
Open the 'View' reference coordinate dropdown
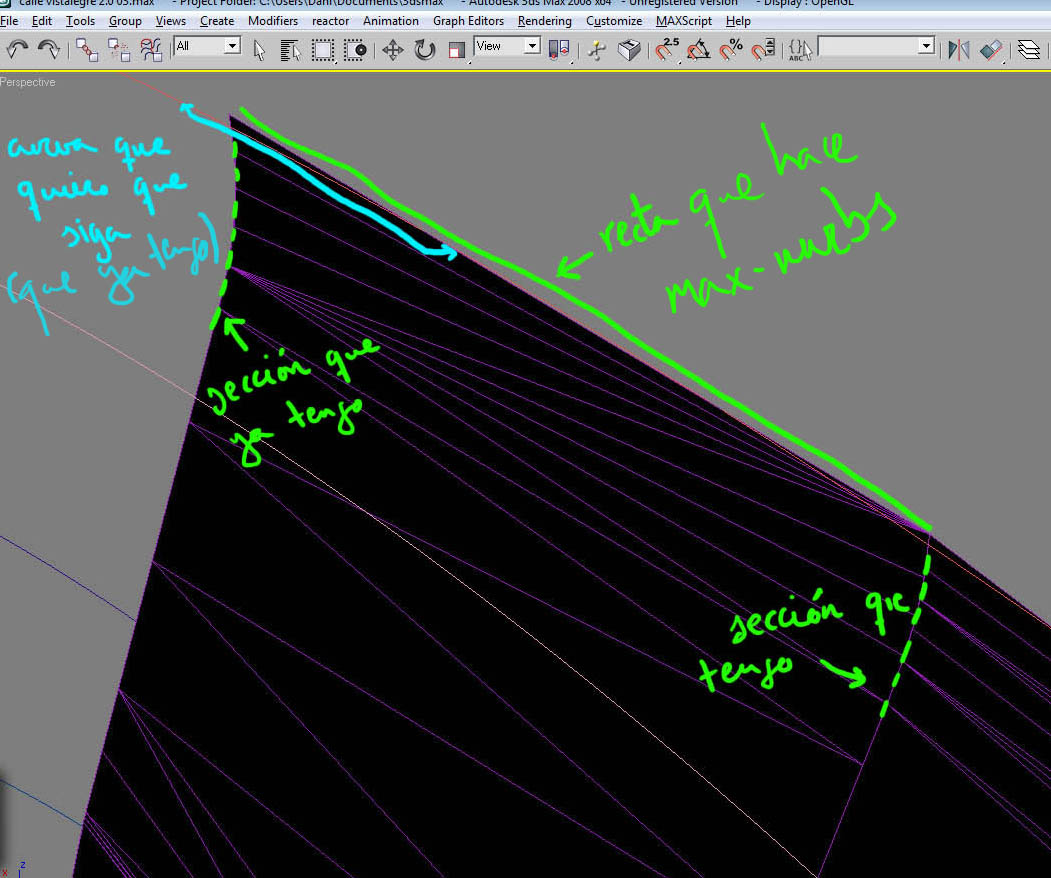click(x=507, y=46)
